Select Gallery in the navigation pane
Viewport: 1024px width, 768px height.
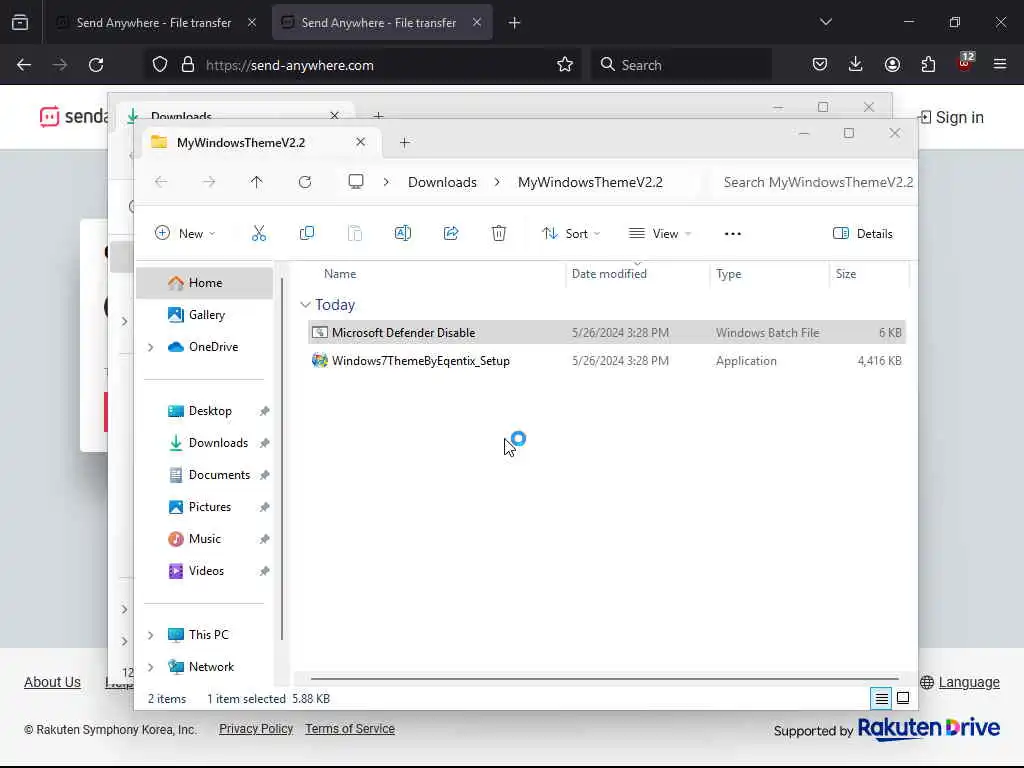coord(204,315)
